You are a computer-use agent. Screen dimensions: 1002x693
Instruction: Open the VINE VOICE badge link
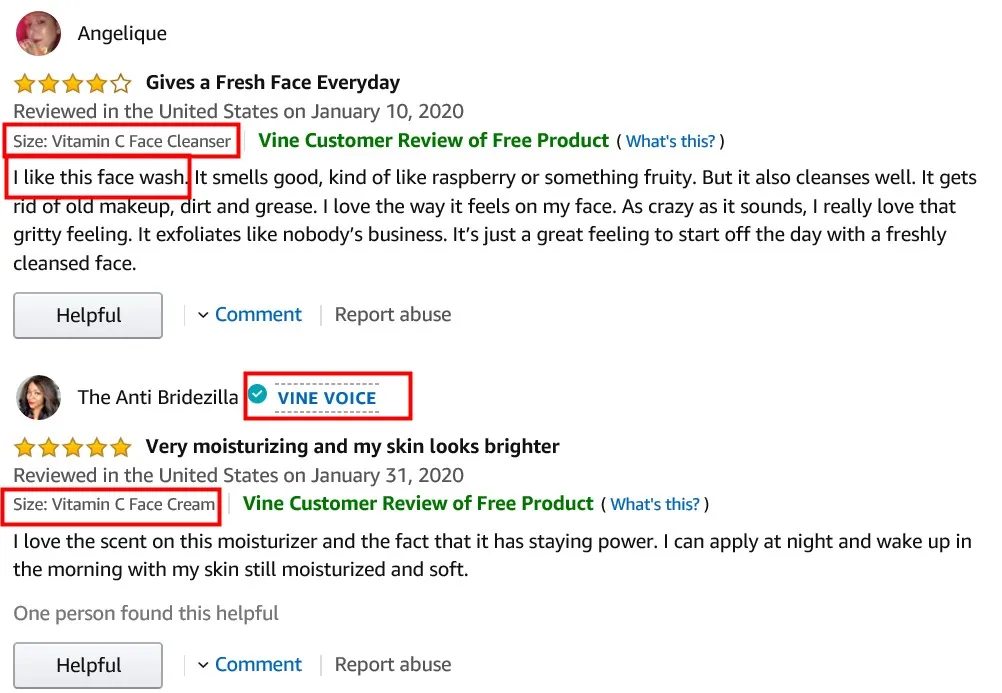(327, 398)
